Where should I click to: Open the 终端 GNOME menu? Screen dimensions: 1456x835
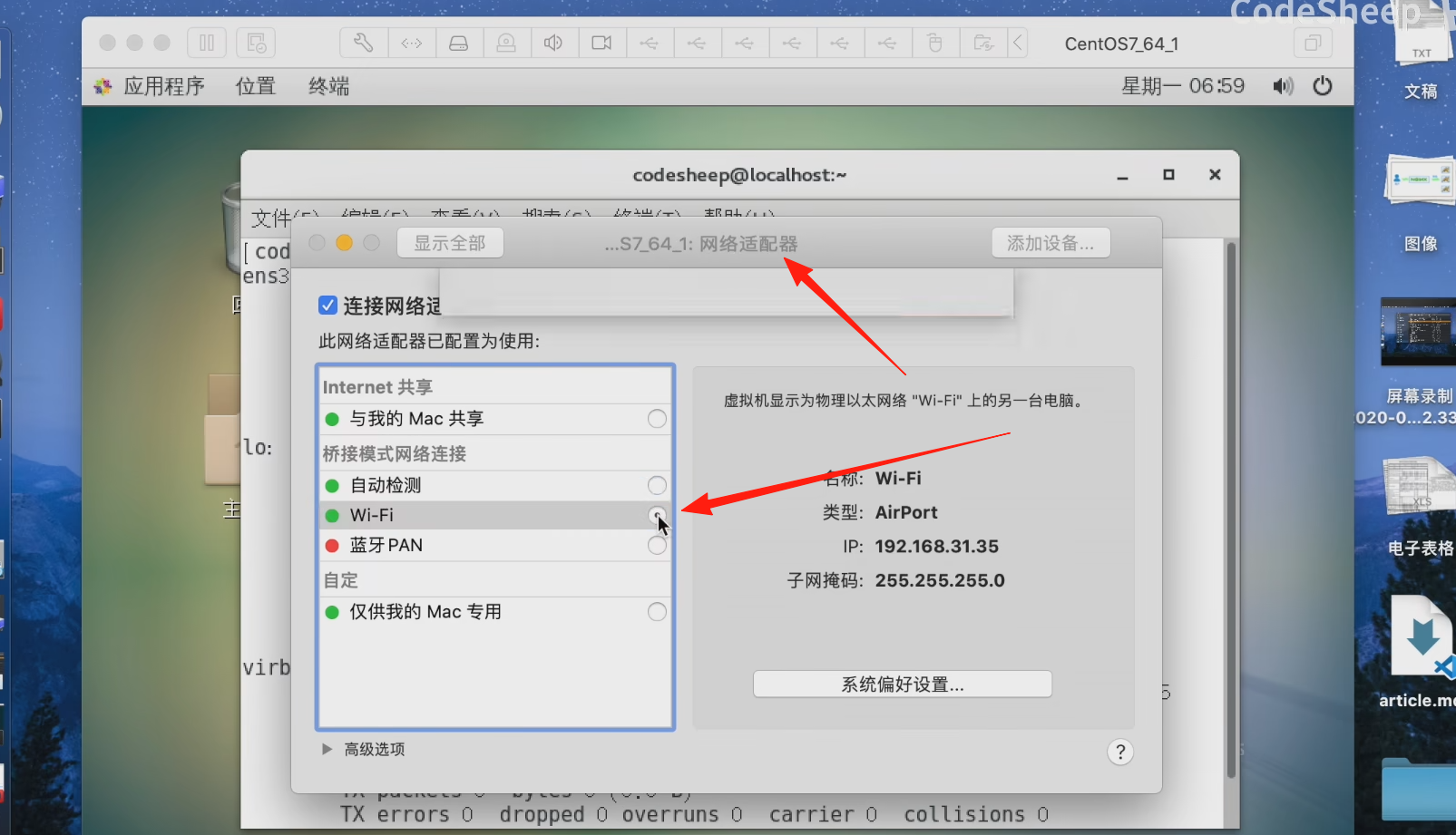328,86
